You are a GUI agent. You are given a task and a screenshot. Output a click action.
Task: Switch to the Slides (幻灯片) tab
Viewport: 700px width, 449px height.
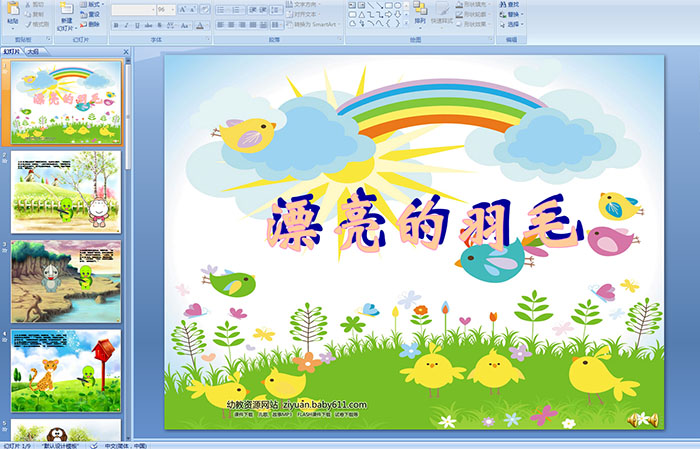(12, 50)
